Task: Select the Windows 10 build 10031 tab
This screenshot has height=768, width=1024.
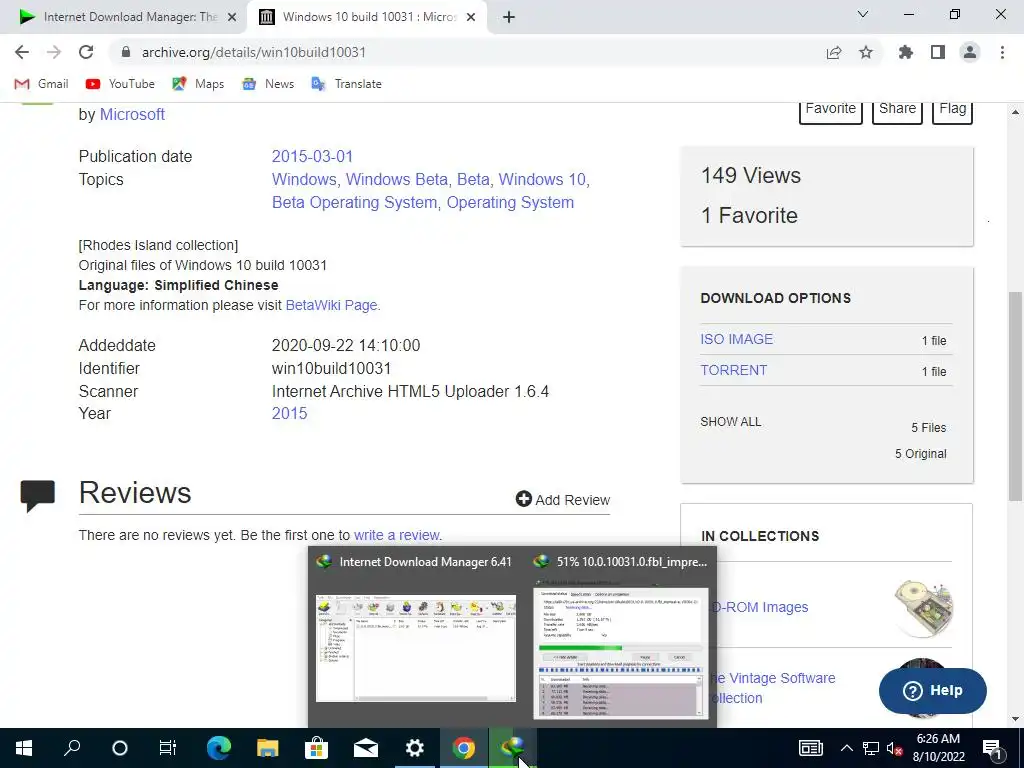Action: click(x=367, y=17)
